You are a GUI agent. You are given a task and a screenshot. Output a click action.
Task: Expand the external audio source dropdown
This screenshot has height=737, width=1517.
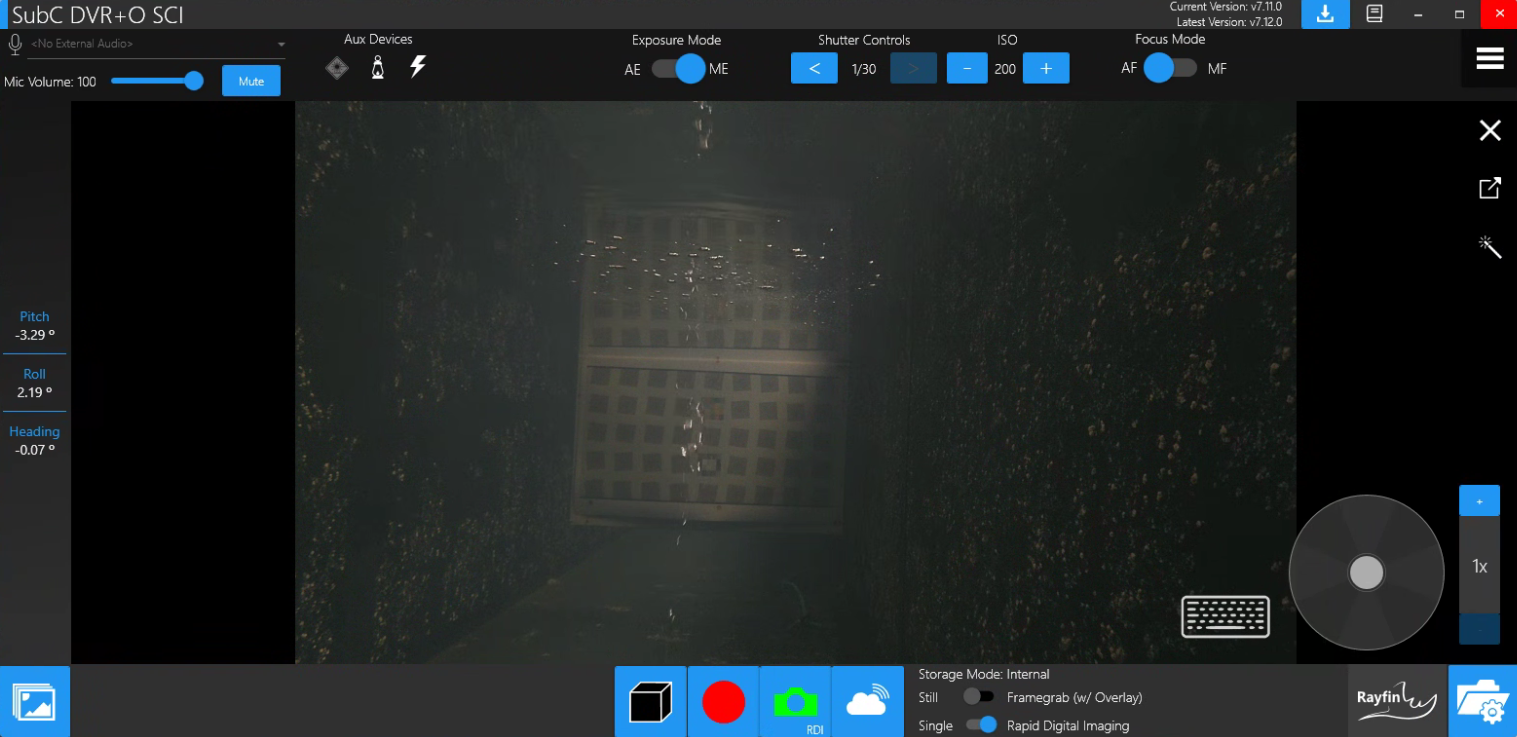click(281, 45)
